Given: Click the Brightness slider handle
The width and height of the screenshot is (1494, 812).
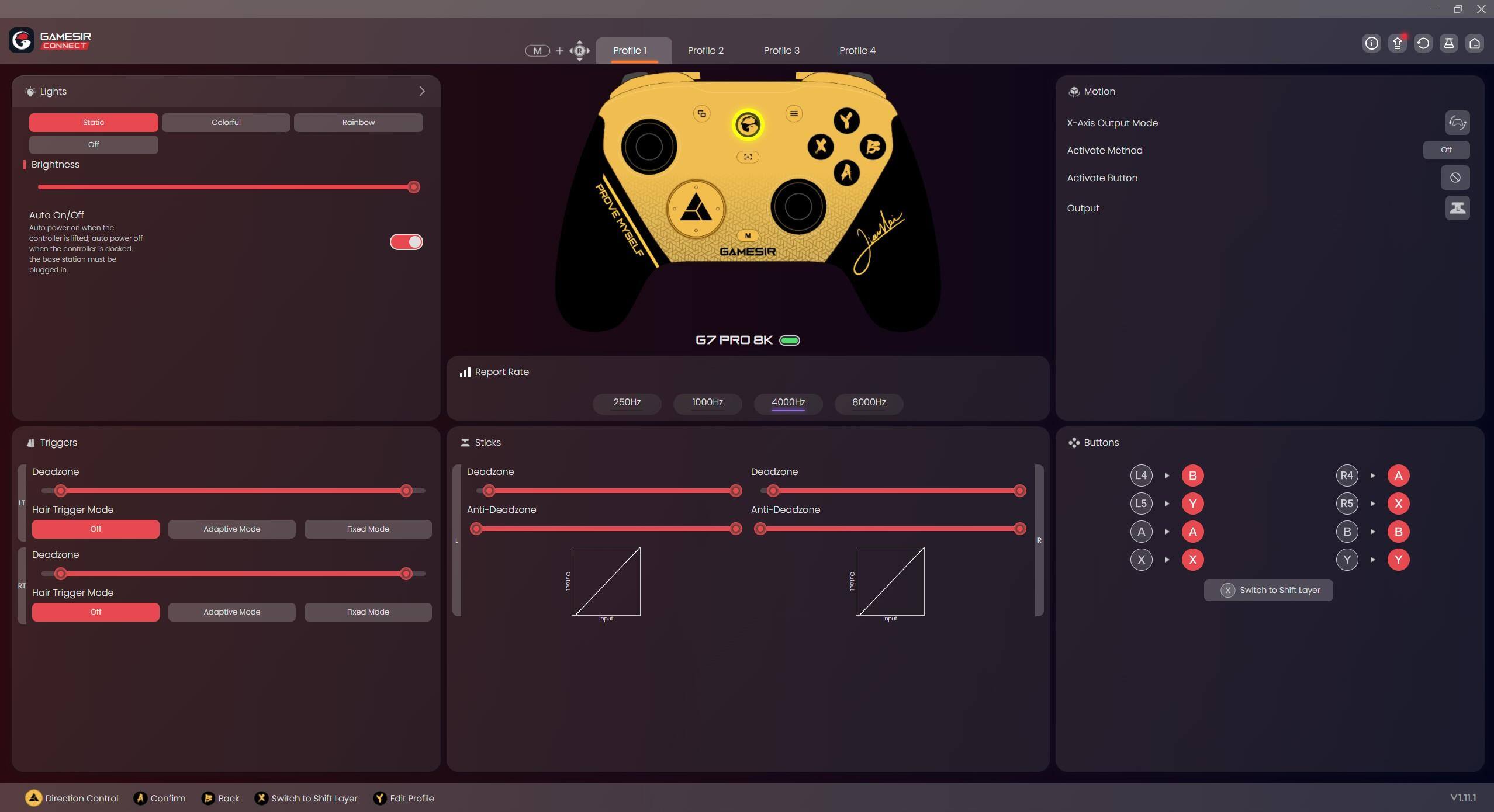Looking at the screenshot, I should tap(413, 187).
